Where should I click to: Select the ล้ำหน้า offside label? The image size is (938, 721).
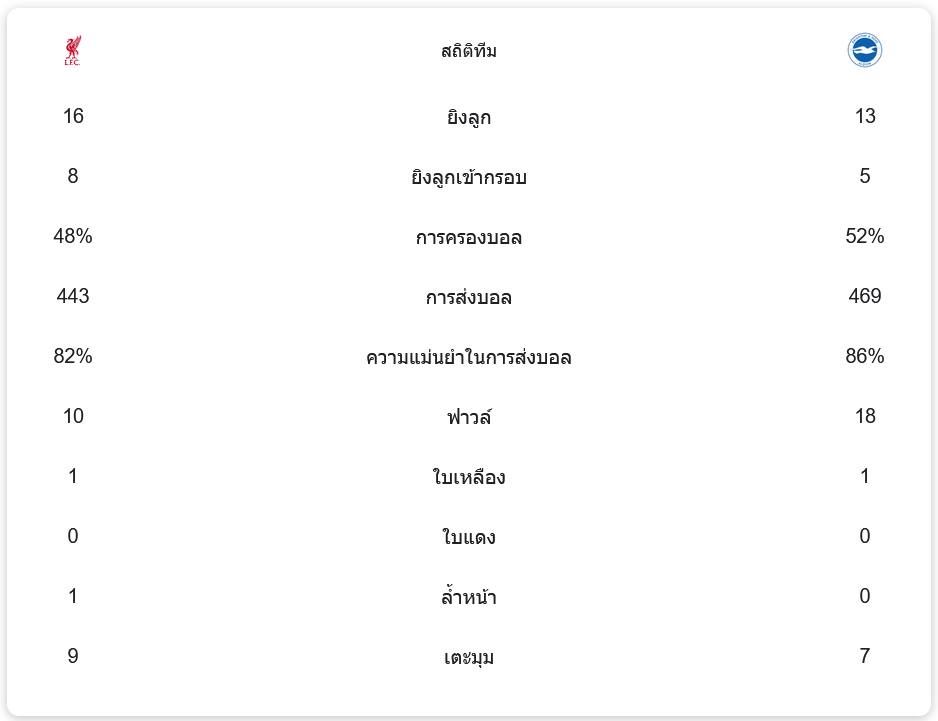pyautogui.click(x=469, y=598)
